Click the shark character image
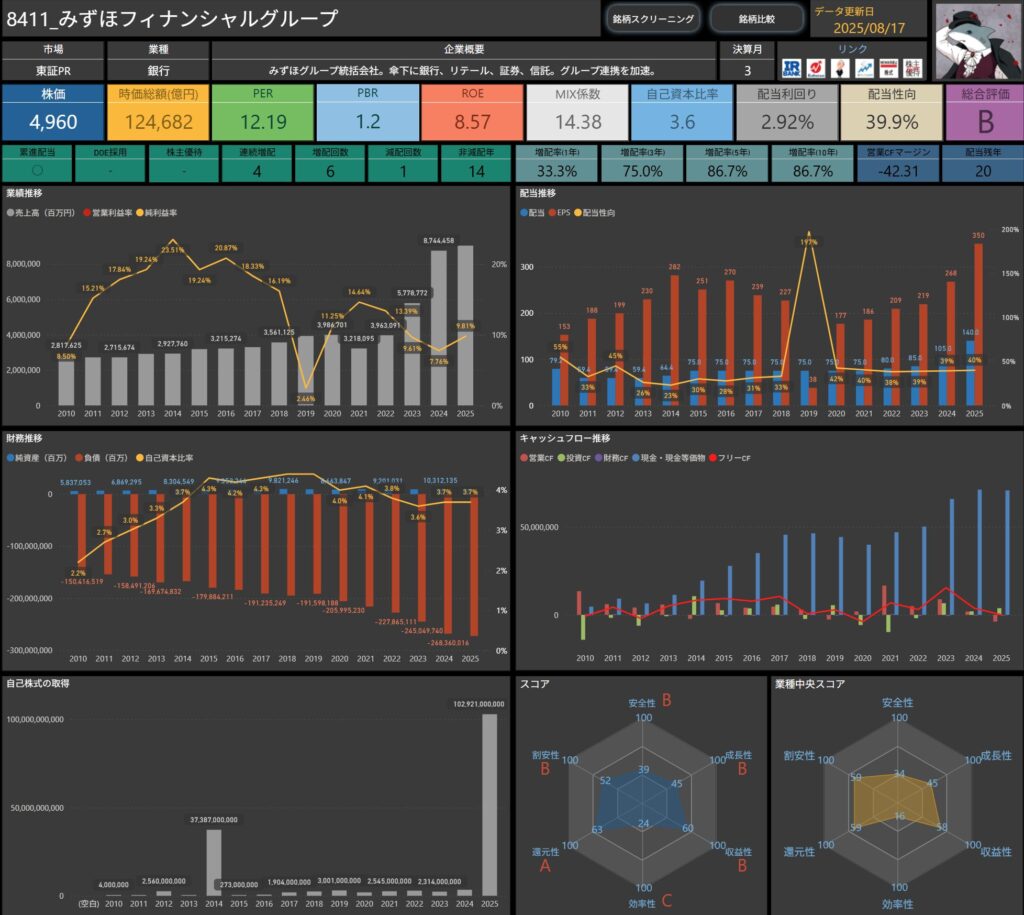The height and width of the screenshot is (915, 1024). click(977, 42)
